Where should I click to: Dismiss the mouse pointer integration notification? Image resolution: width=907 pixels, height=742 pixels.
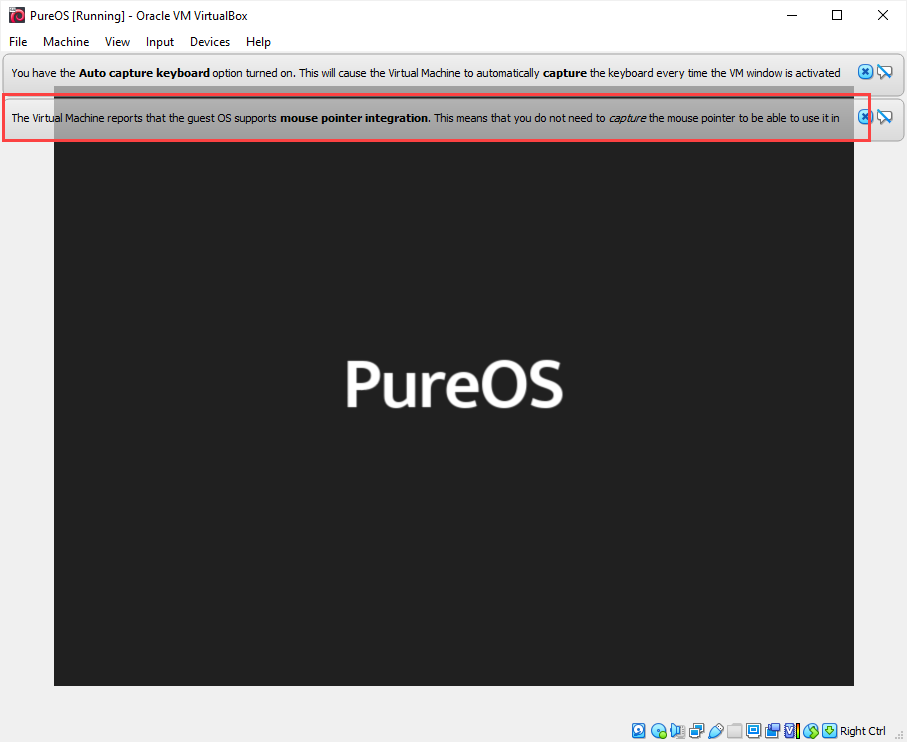point(865,117)
